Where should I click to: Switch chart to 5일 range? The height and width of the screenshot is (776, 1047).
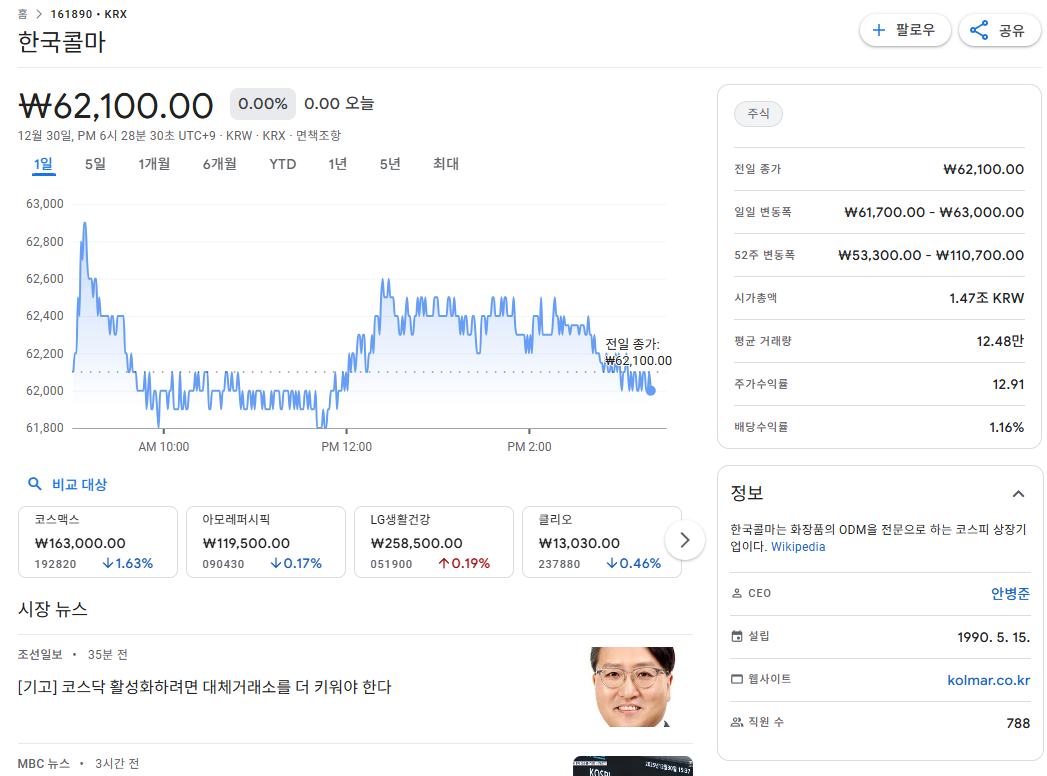pyautogui.click(x=95, y=164)
